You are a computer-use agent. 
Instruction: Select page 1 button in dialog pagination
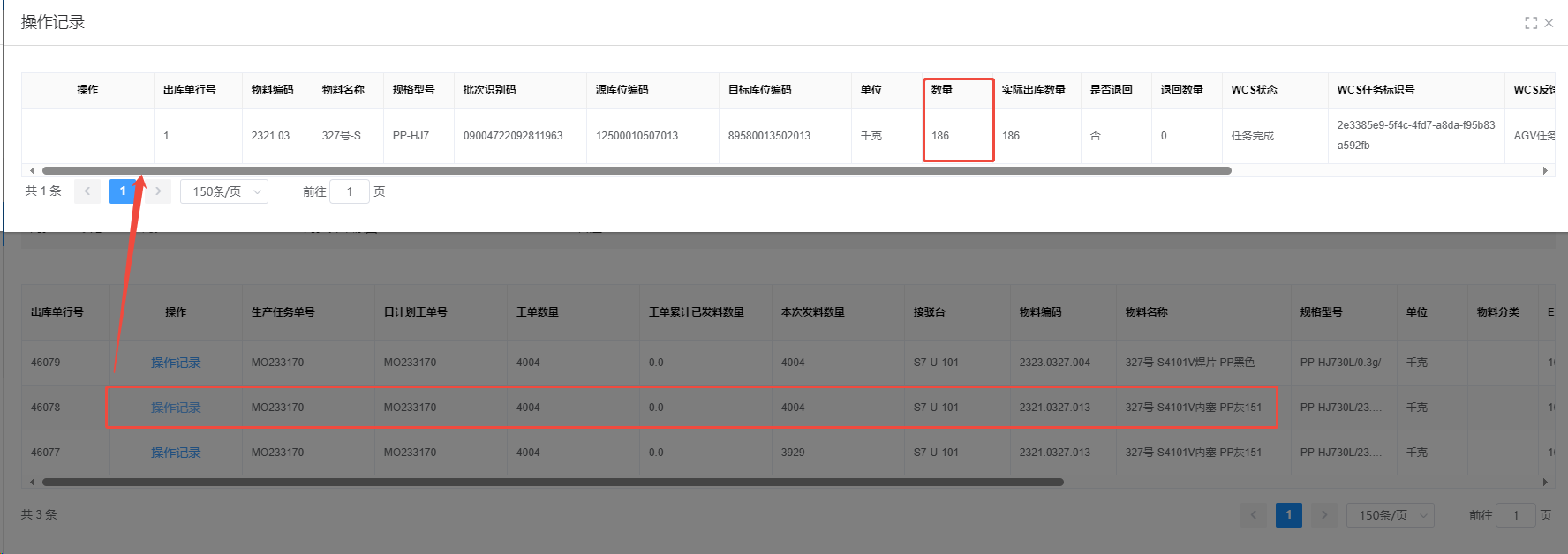pyautogui.click(x=123, y=191)
